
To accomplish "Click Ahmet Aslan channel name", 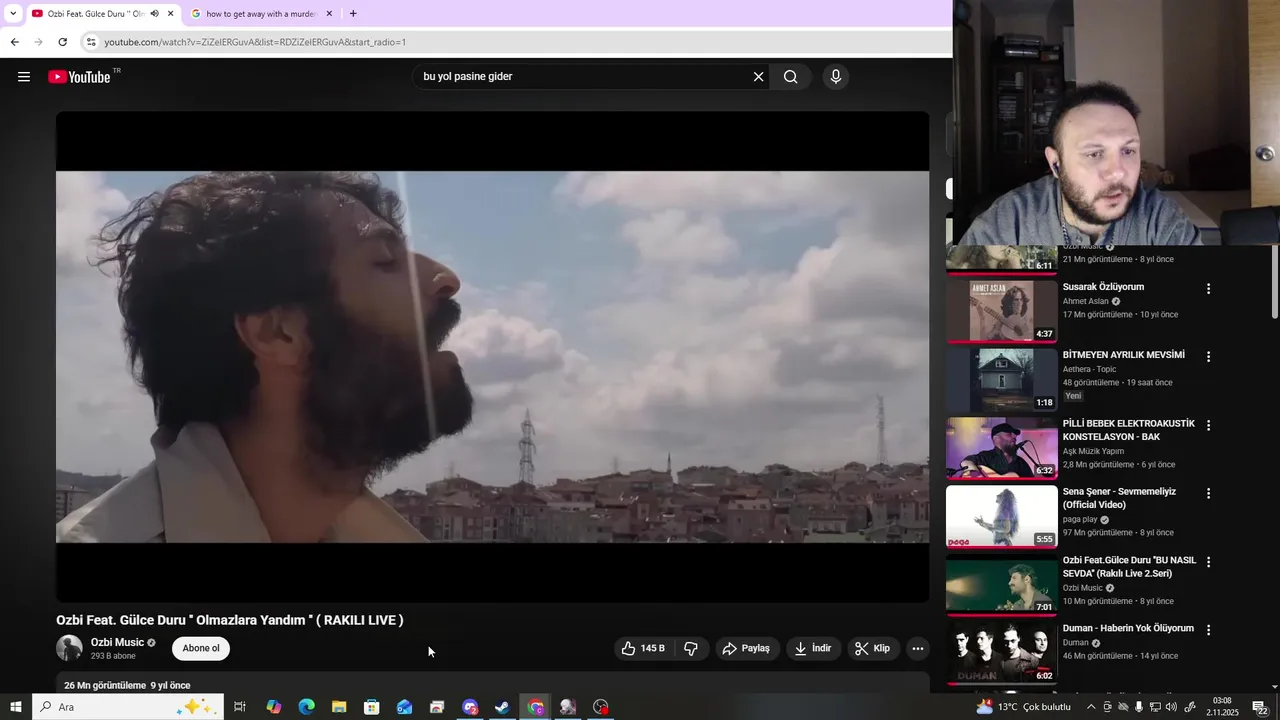I will (1085, 301).
